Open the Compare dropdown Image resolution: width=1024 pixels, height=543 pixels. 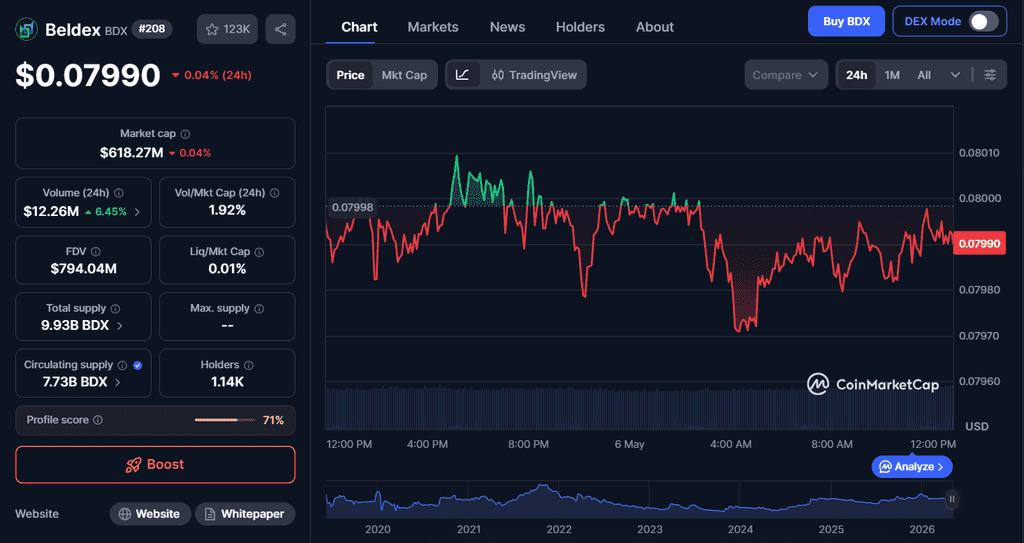(786, 75)
